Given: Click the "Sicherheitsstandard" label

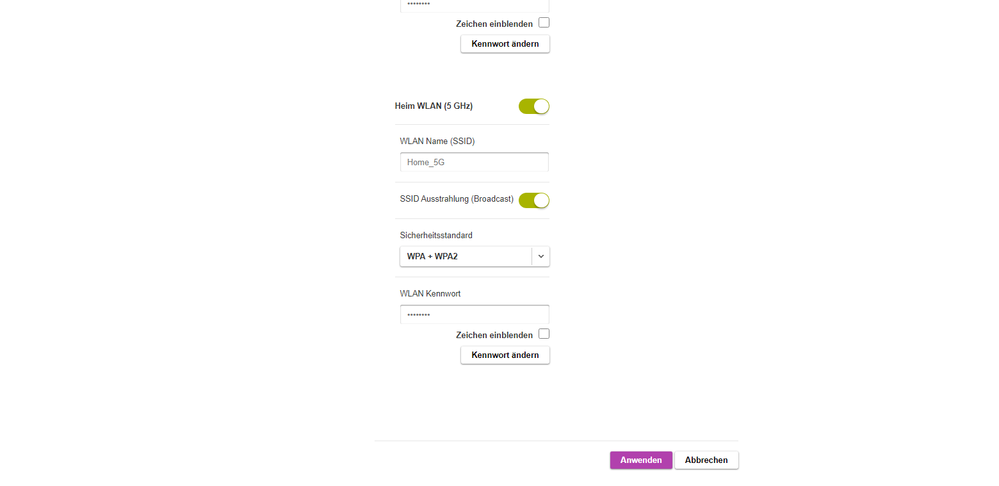Looking at the screenshot, I should pos(436,235).
